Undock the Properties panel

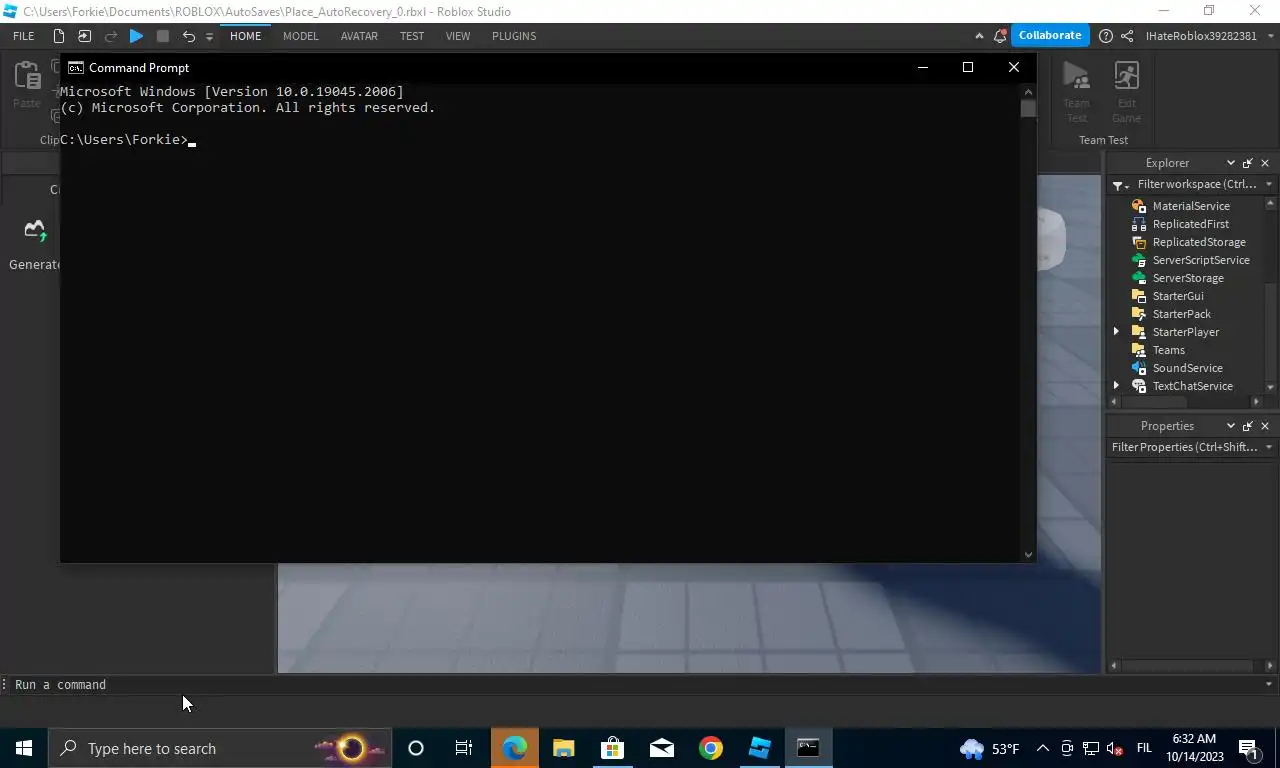pyautogui.click(x=1248, y=426)
